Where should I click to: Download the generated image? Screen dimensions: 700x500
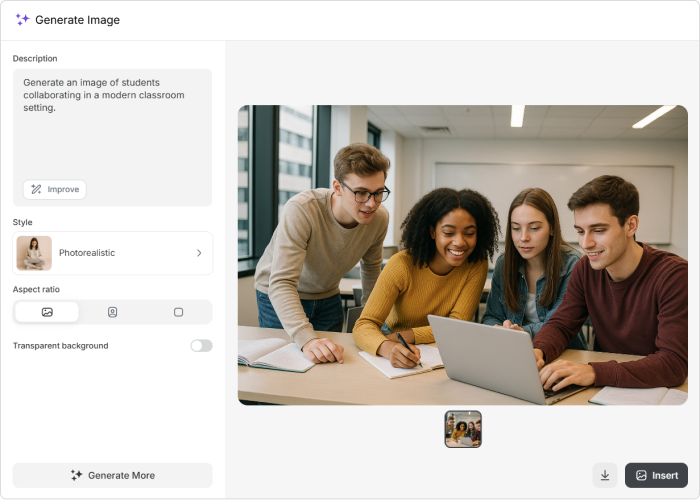(x=605, y=475)
